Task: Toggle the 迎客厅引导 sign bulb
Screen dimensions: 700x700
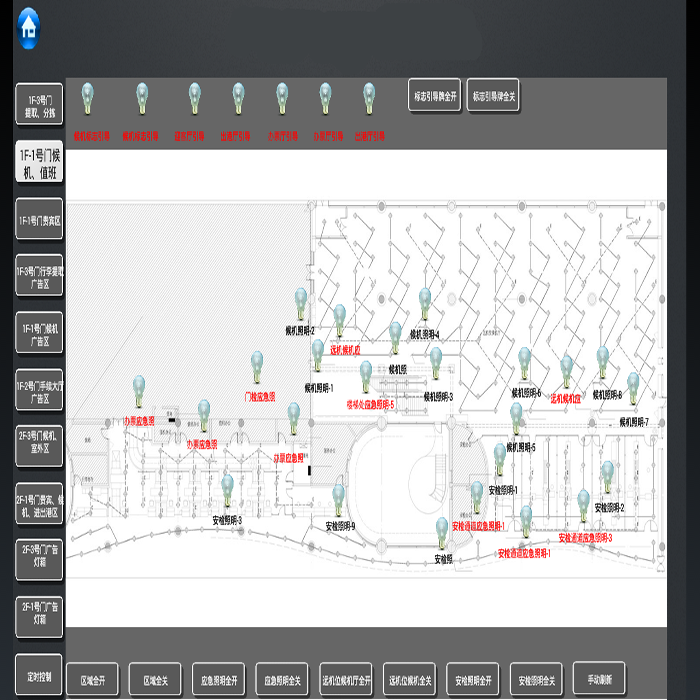Action: (x=194, y=99)
